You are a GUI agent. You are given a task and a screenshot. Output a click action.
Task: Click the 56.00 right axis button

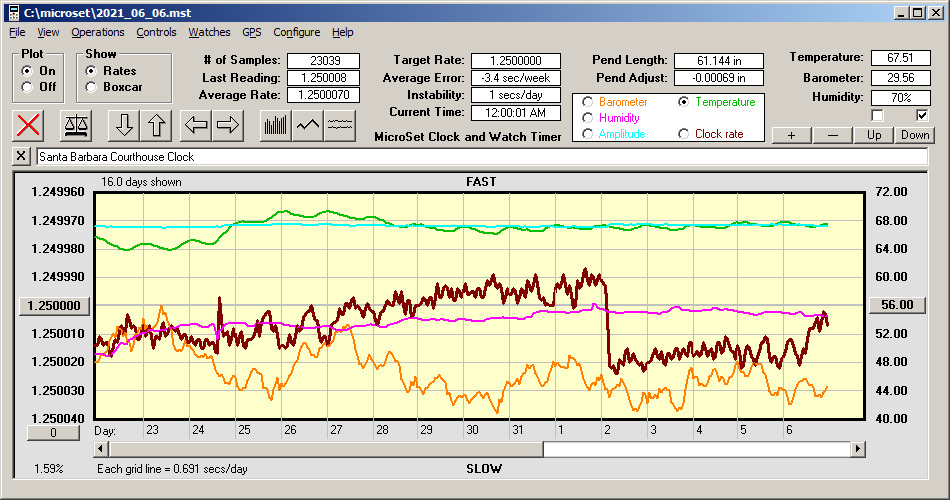[897, 305]
